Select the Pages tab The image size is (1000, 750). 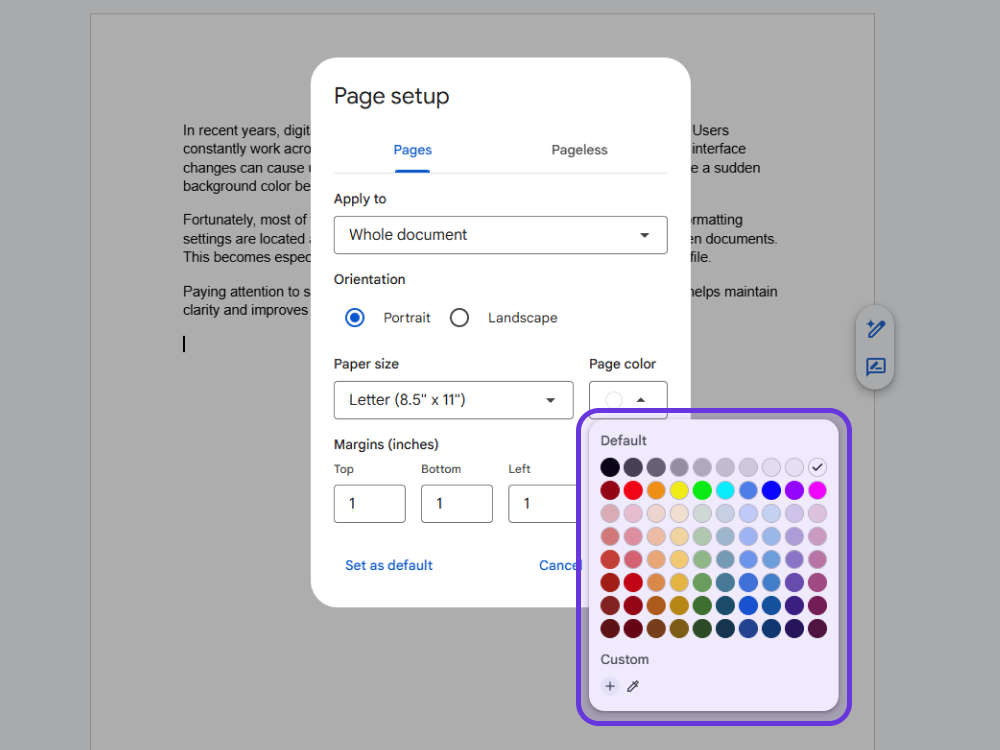412,150
